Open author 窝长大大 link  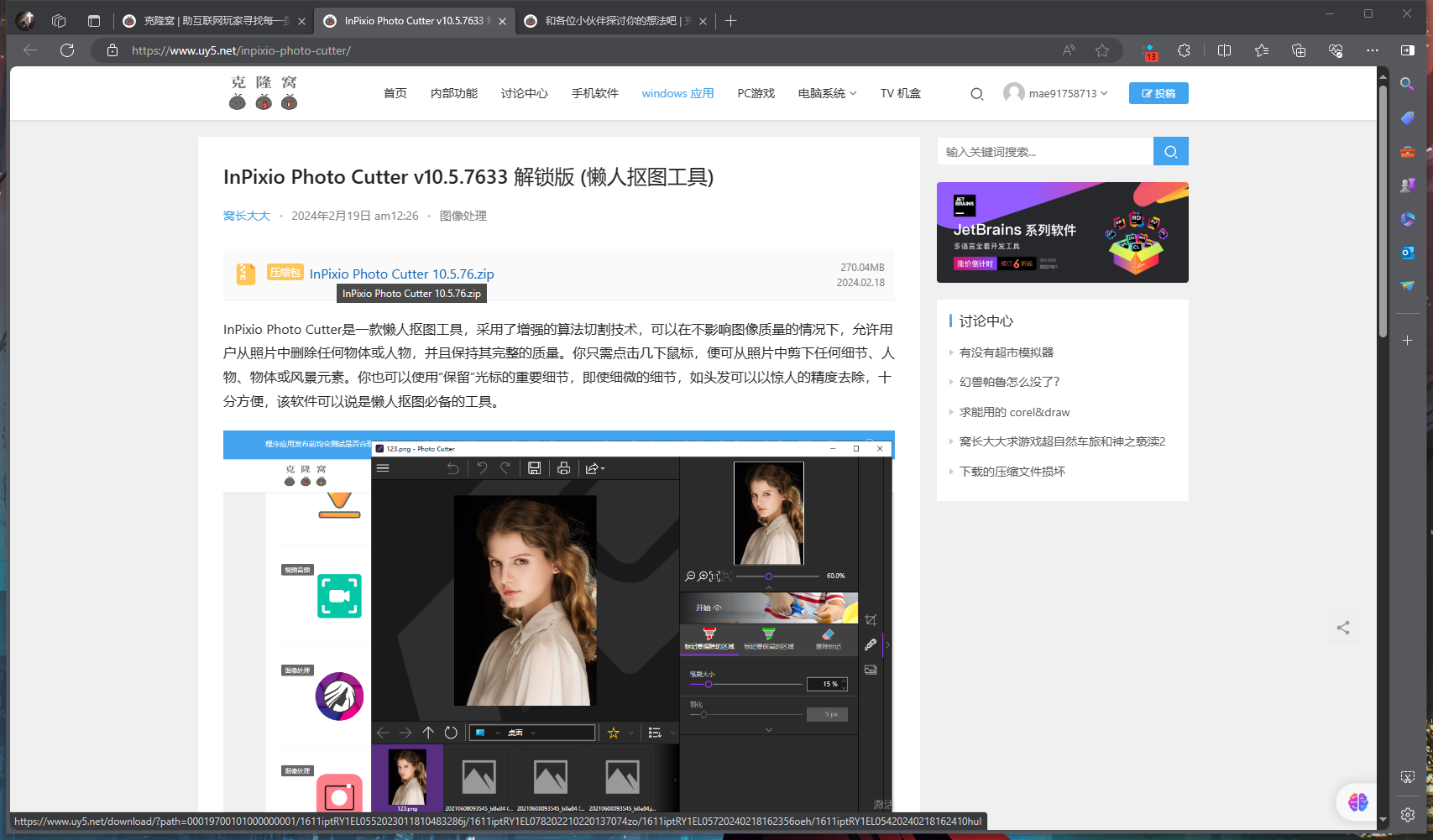tap(247, 216)
